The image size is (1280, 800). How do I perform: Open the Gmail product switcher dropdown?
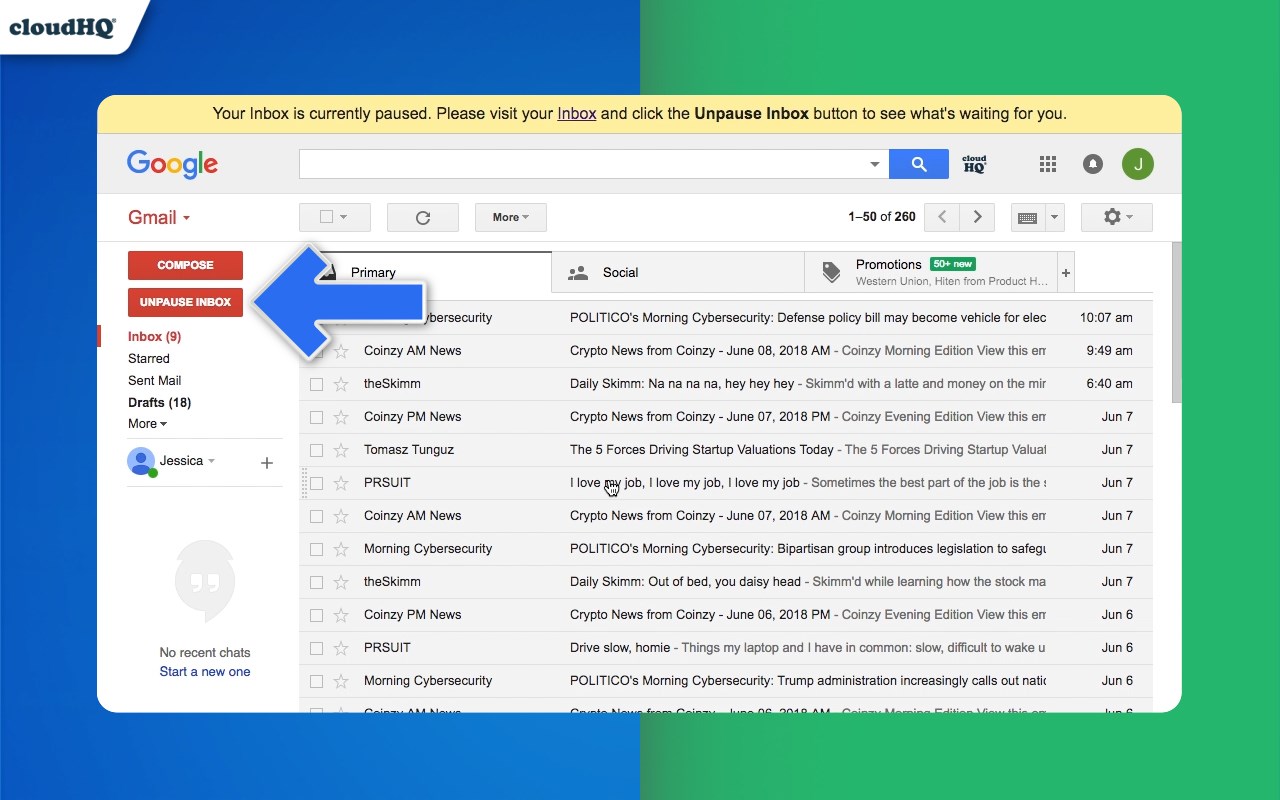(x=159, y=218)
